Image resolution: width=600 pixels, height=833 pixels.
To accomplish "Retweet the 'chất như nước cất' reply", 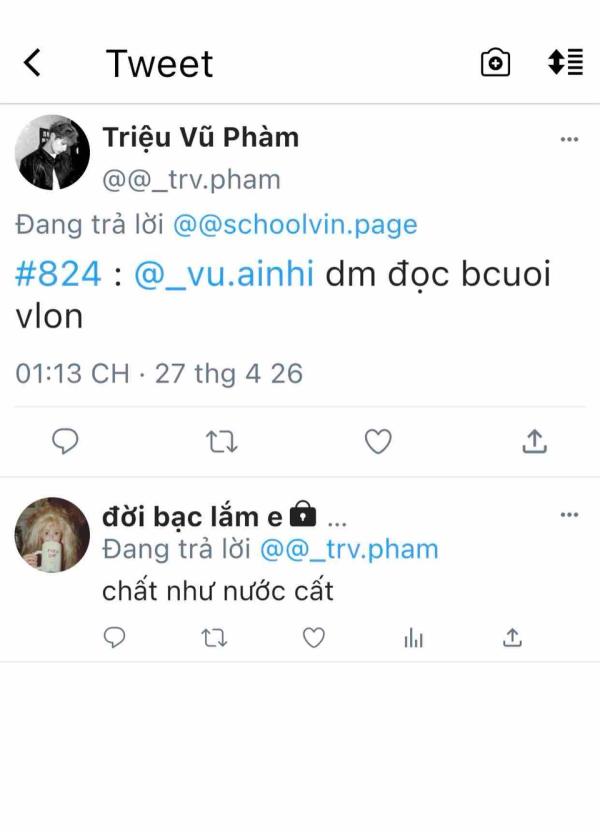I will [x=214, y=638].
